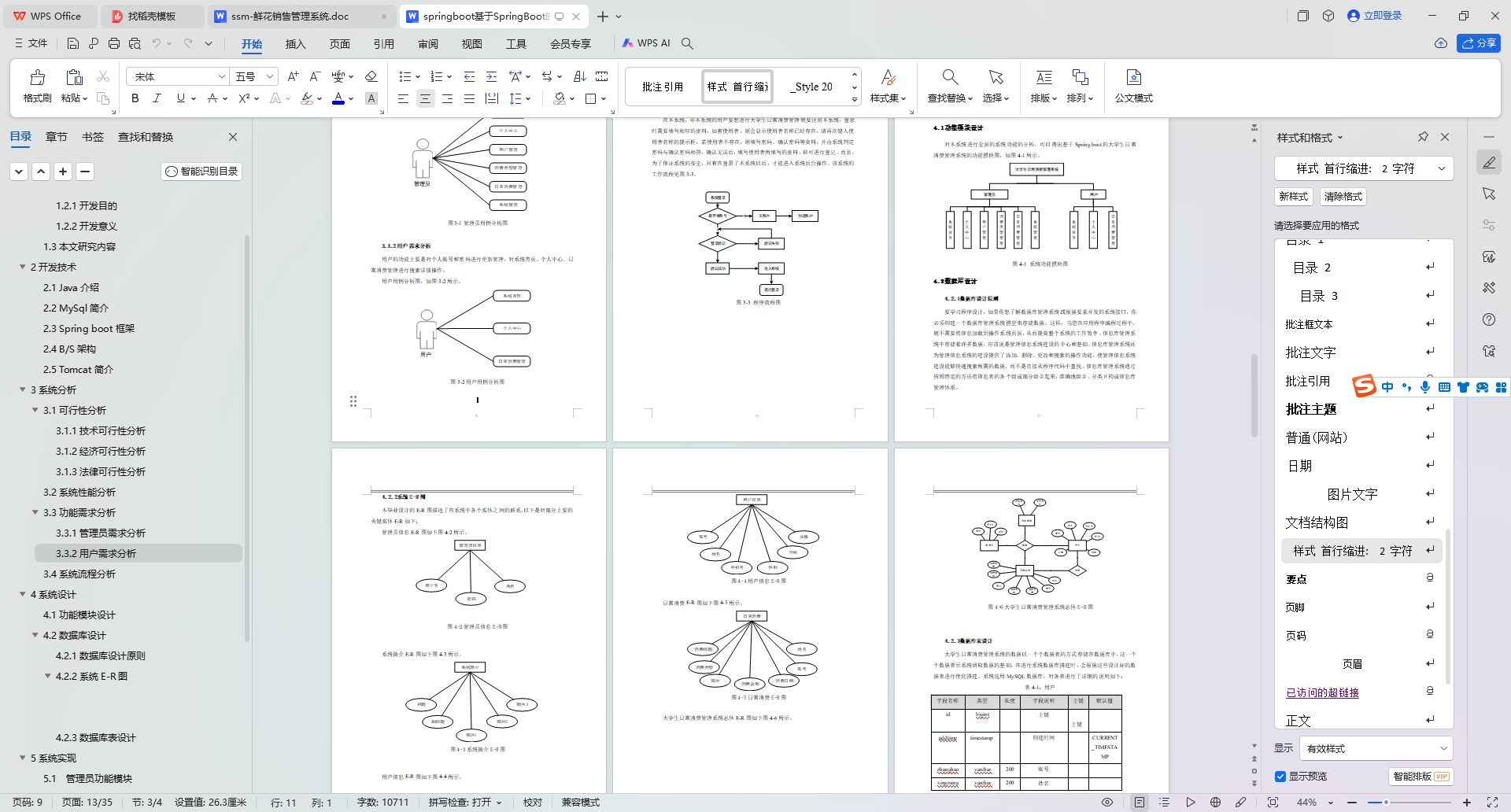1511x812 pixels.
Task: Click the 立即登录 login link
Action: pyautogui.click(x=1375, y=16)
